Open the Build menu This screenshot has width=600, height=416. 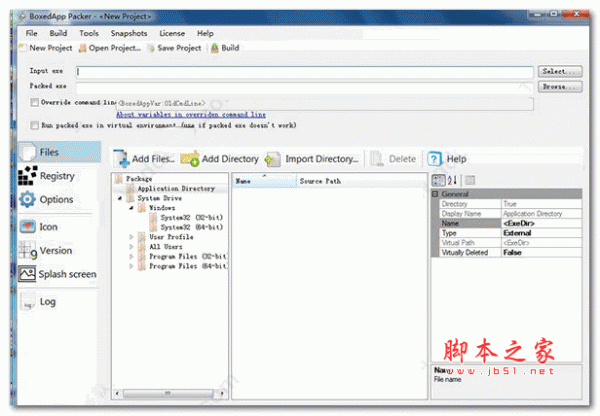coord(58,33)
